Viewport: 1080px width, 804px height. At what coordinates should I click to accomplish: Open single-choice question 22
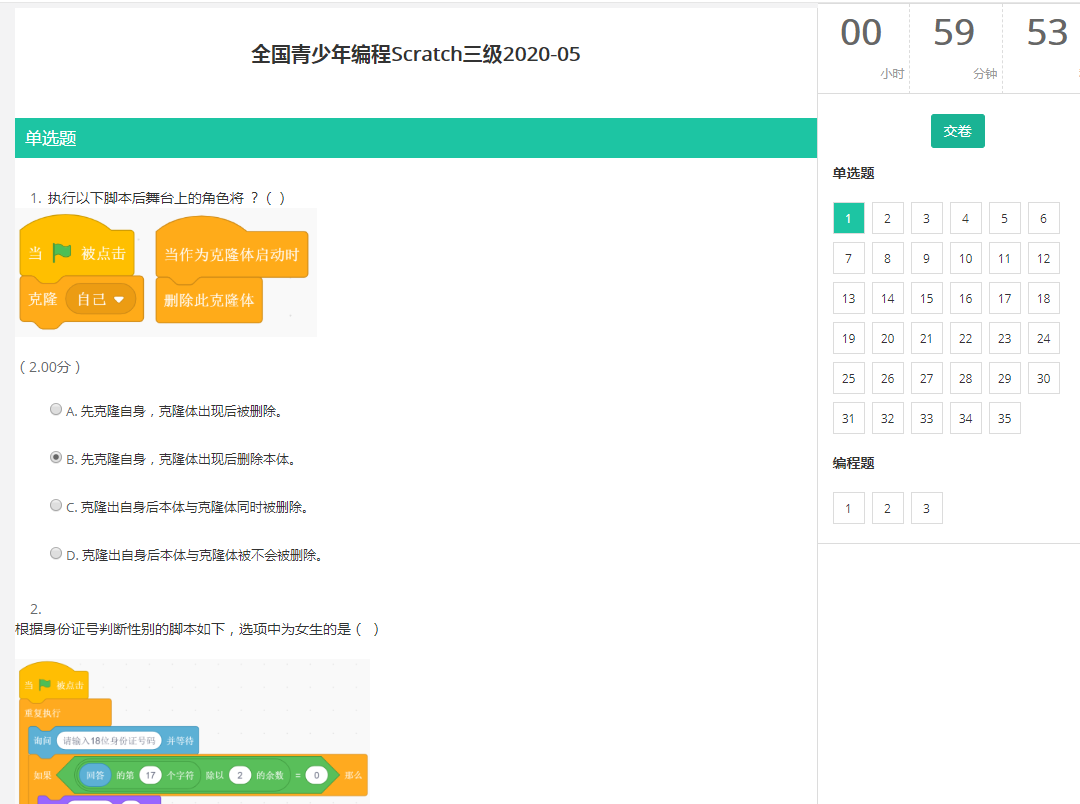tap(966, 338)
